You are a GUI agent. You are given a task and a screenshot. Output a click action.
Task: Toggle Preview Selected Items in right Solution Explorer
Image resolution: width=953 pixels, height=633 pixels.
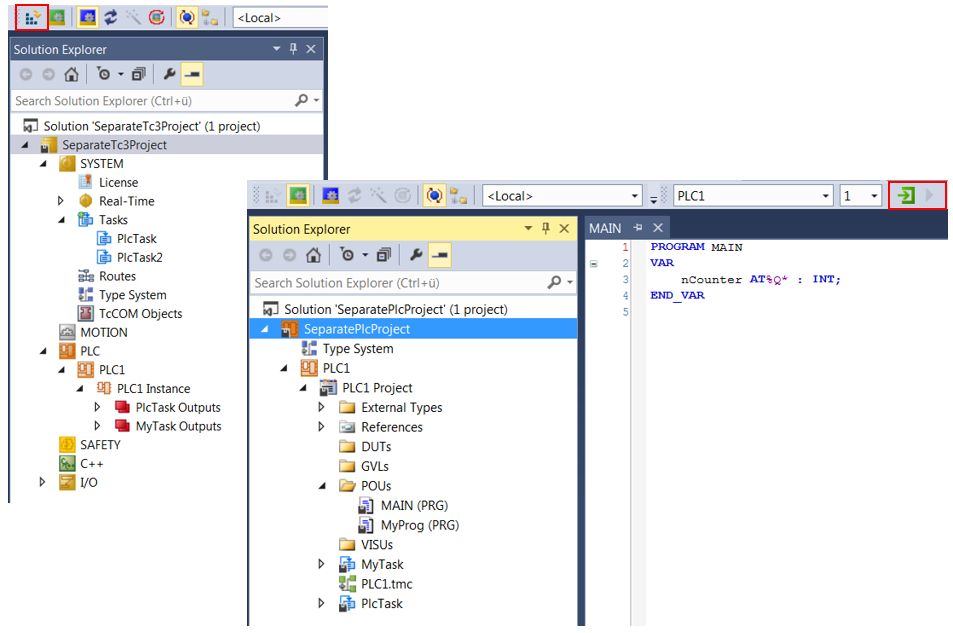coord(439,255)
